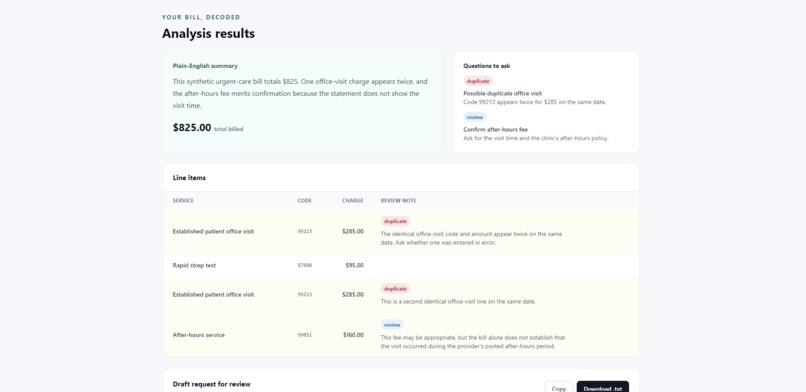Click the note about provider's posted after-hours period
This screenshot has width=806, height=392.
coord(473,342)
